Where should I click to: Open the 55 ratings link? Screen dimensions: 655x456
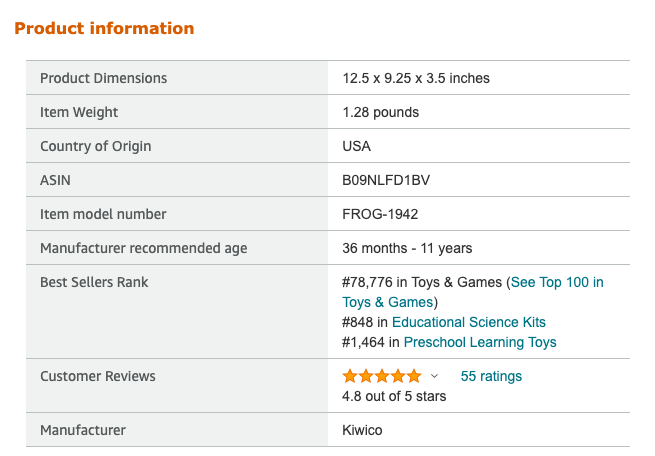(491, 376)
